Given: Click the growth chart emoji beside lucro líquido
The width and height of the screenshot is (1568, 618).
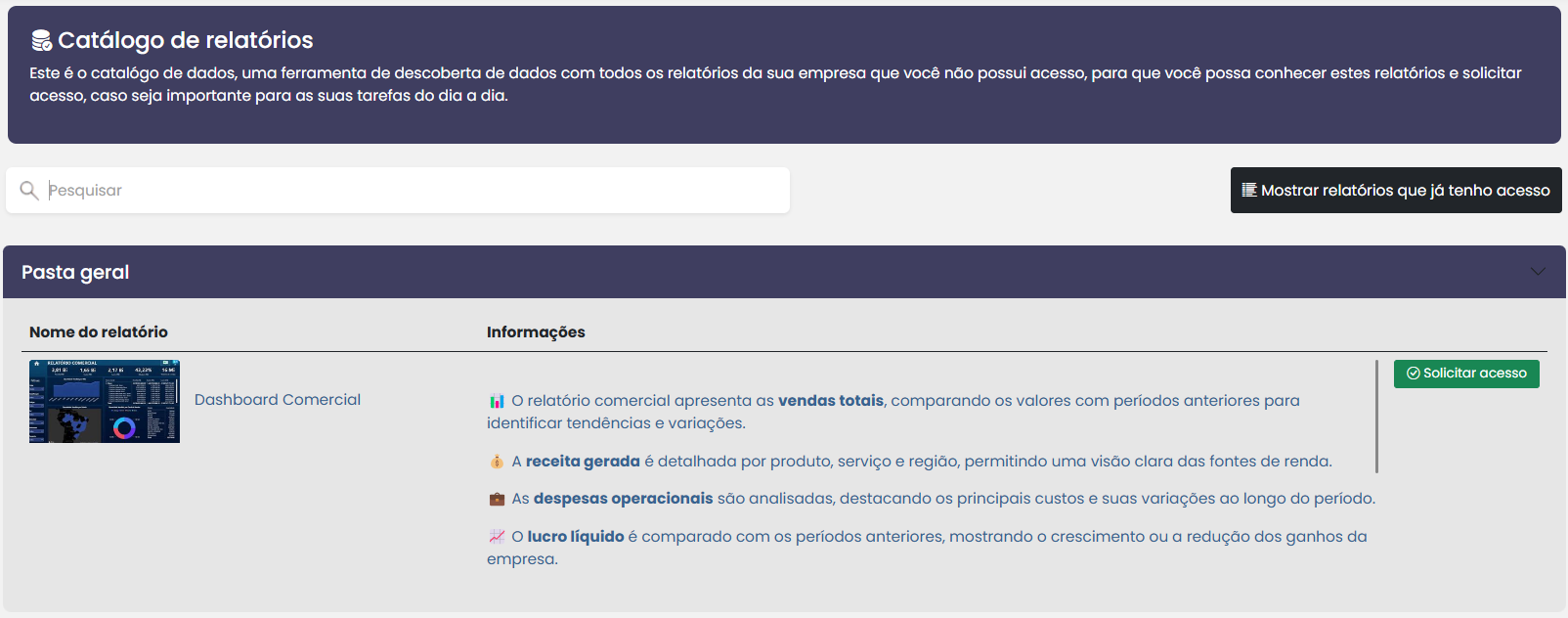Looking at the screenshot, I should tap(497, 537).
